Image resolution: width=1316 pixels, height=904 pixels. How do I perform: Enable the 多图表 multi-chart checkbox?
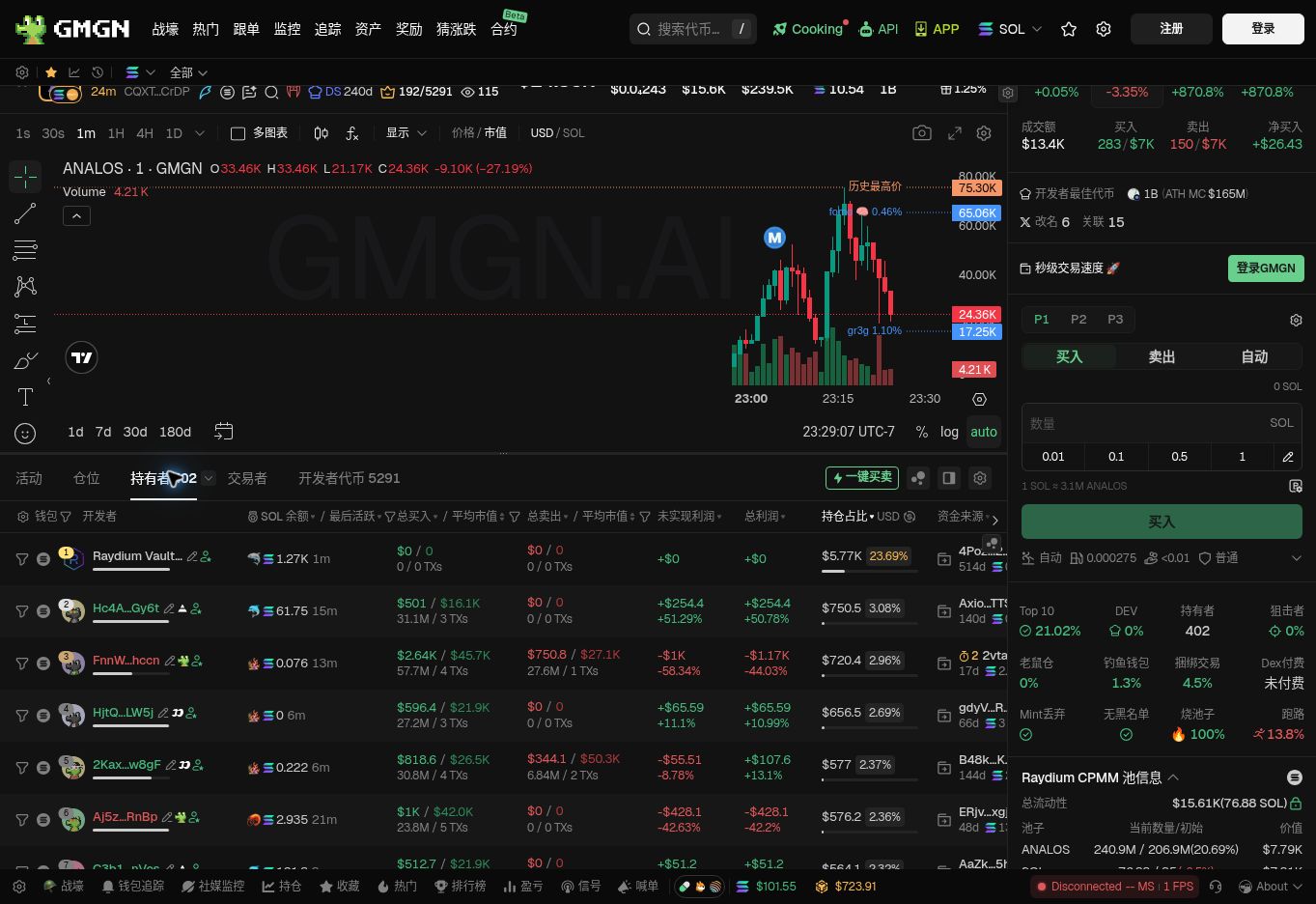(238, 133)
